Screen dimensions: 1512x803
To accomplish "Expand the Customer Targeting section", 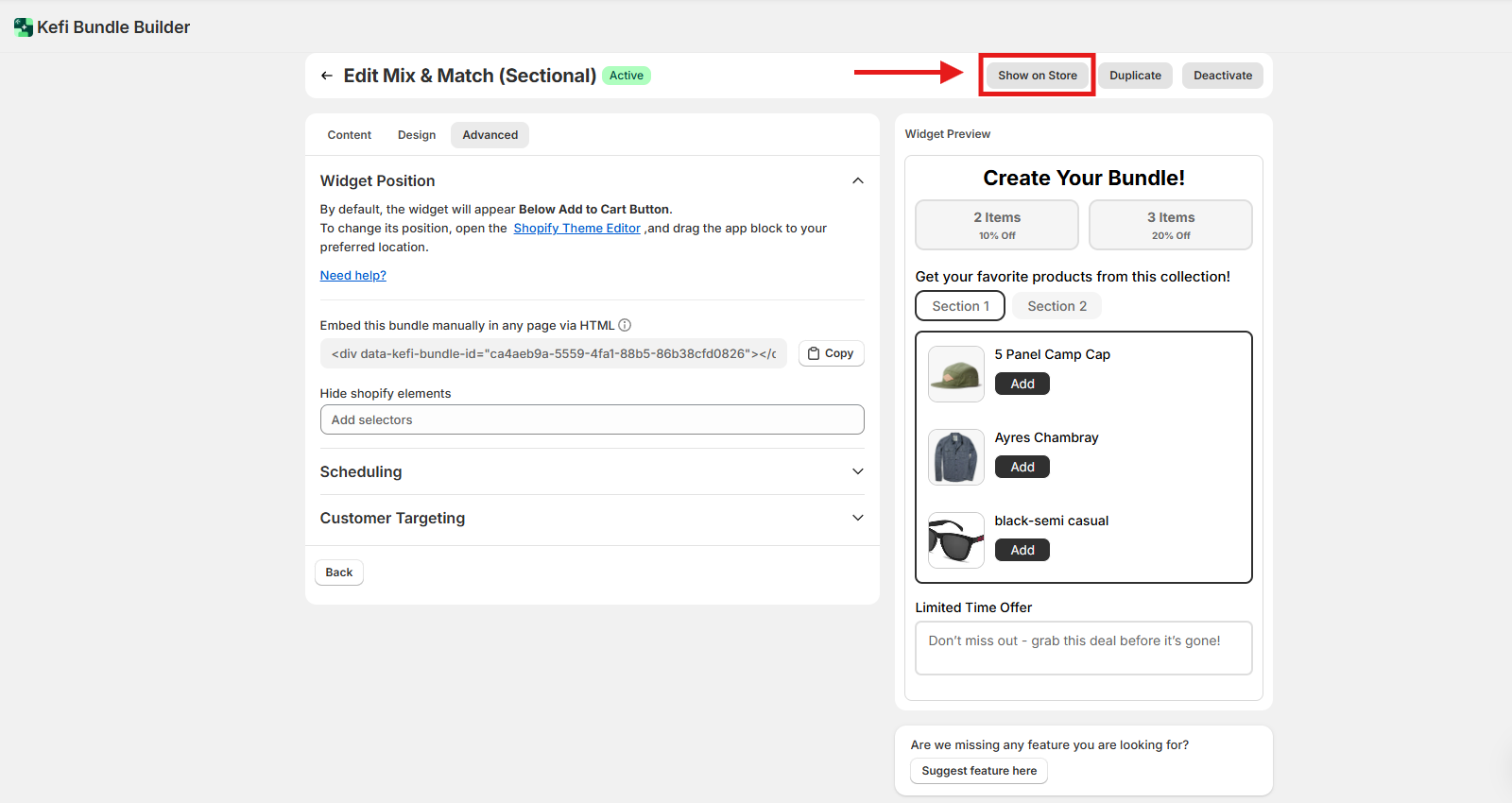I will pos(857,518).
